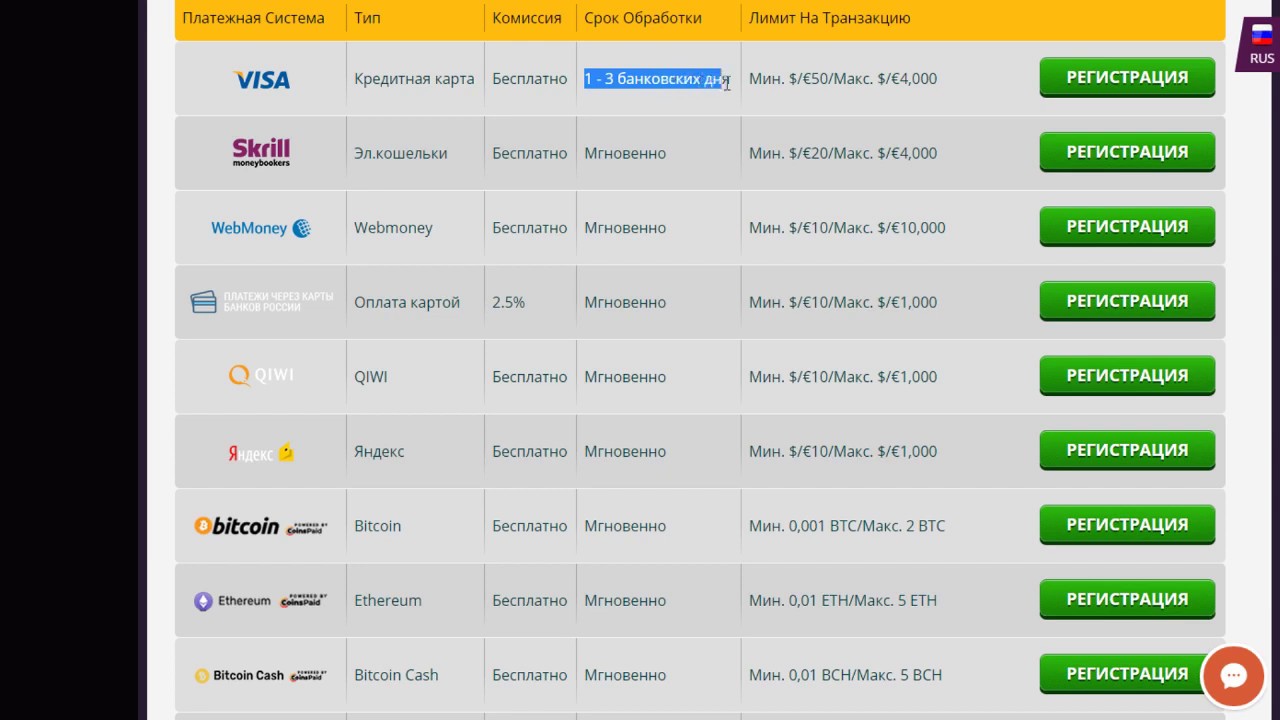Click the Visa limit Мин. $/€50/Макс. $/€4,000
Image resolution: width=1280 pixels, height=720 pixels.
[843, 79]
